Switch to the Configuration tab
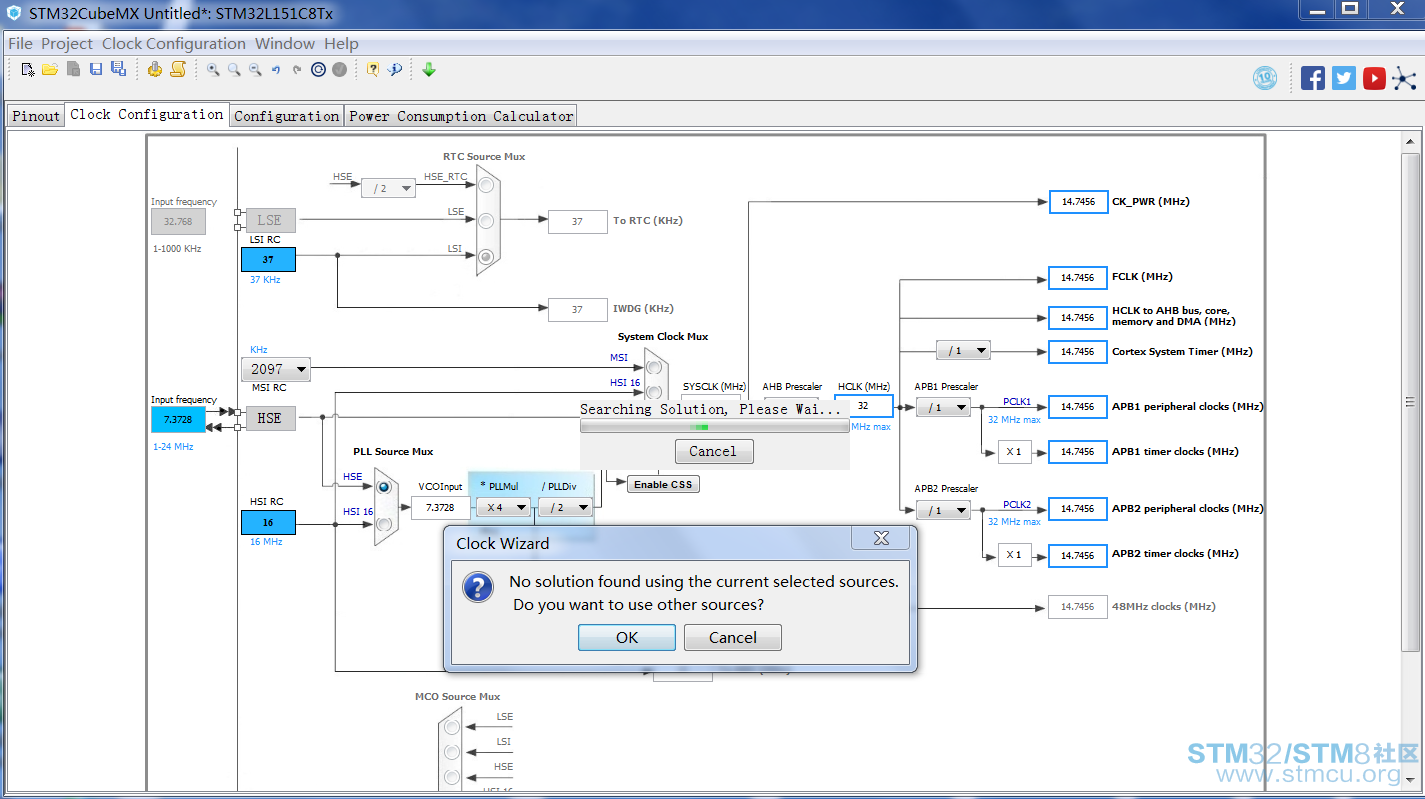This screenshot has width=1425, height=799. [287, 116]
